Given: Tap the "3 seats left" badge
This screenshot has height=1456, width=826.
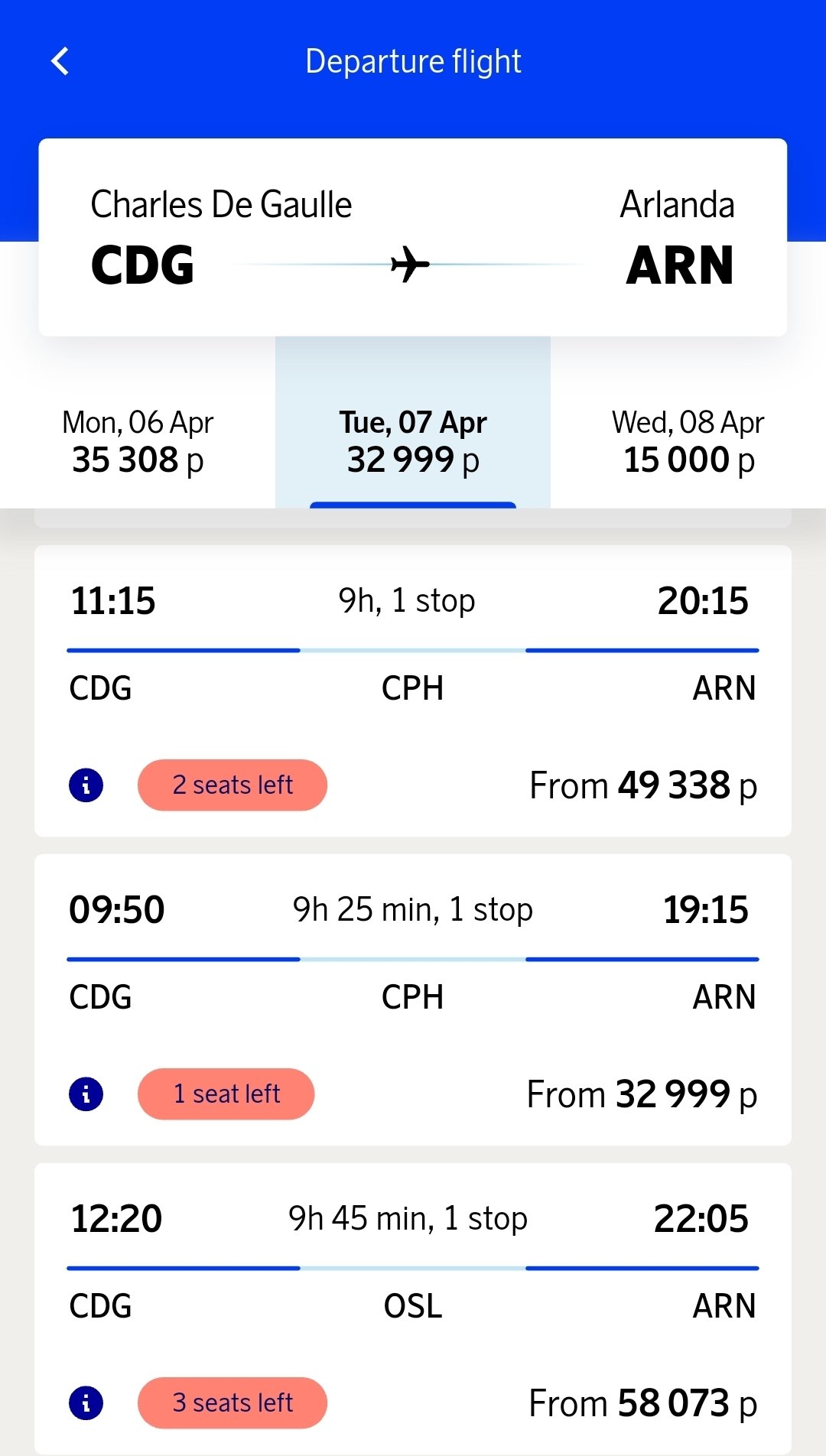Looking at the screenshot, I should [233, 1403].
